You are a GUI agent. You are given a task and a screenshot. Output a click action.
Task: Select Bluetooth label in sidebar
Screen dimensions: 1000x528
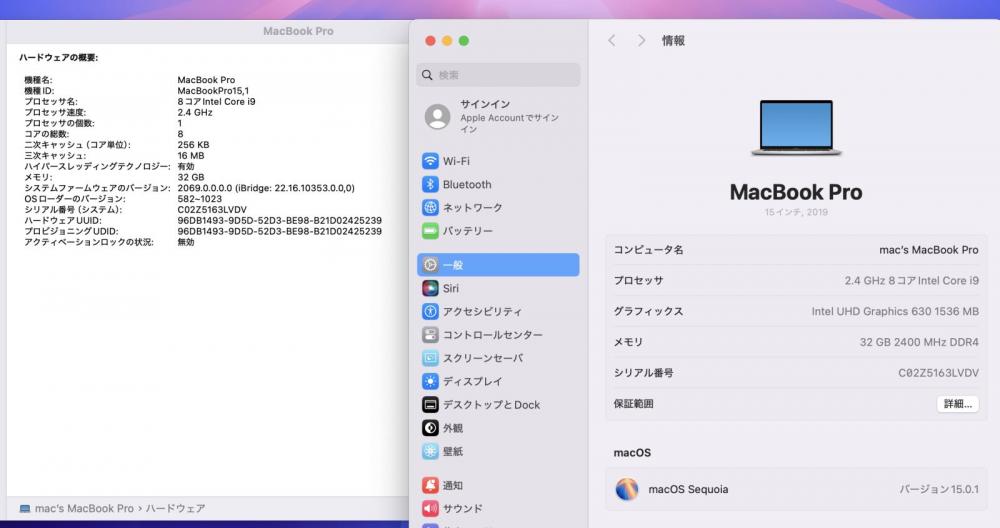click(x=467, y=184)
